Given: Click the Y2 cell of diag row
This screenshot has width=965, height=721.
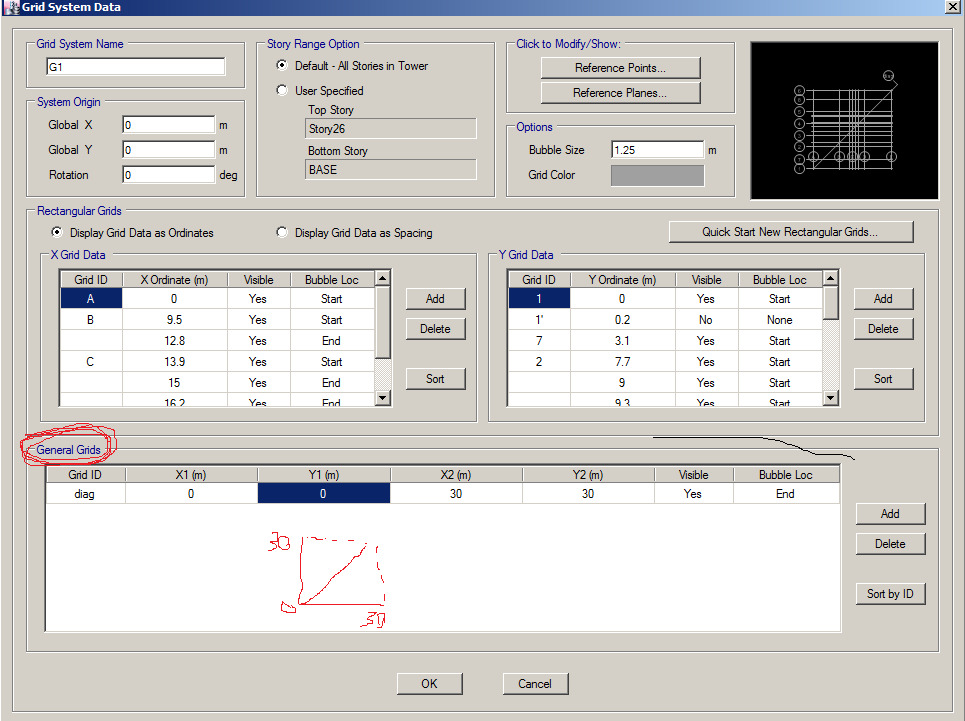Looking at the screenshot, I should [588, 494].
